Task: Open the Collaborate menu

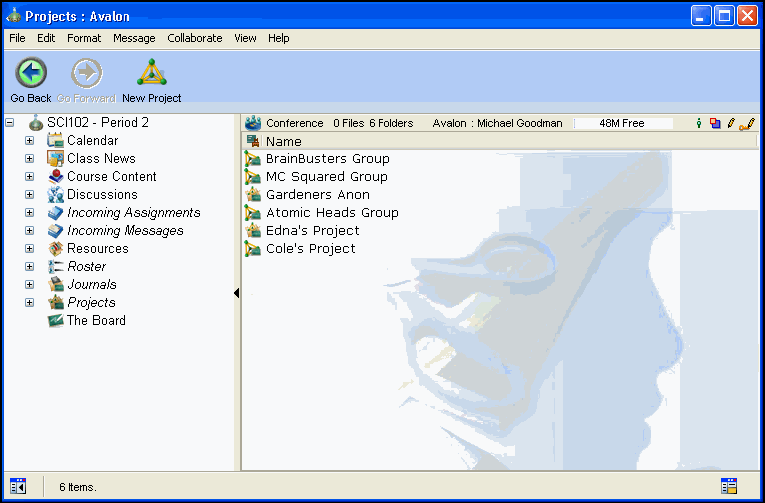Action: 194,38
